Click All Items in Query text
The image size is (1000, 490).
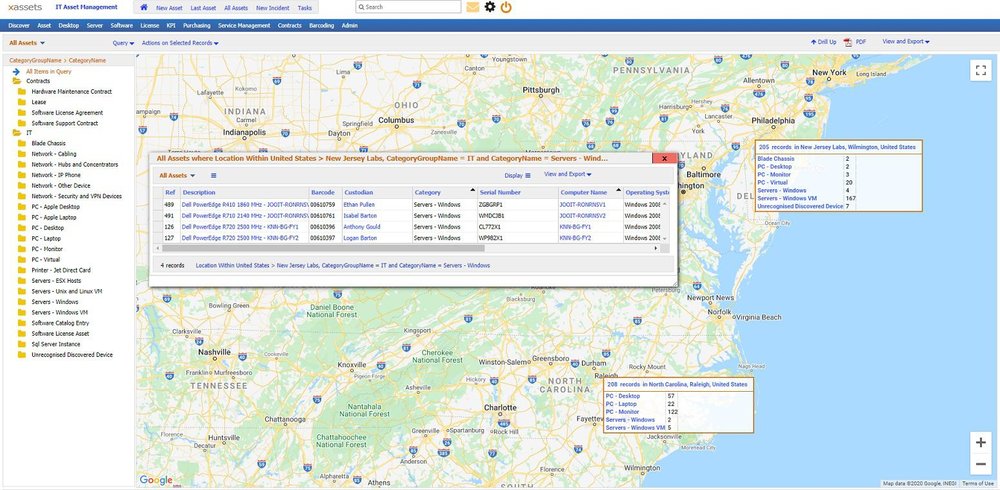click(x=48, y=71)
